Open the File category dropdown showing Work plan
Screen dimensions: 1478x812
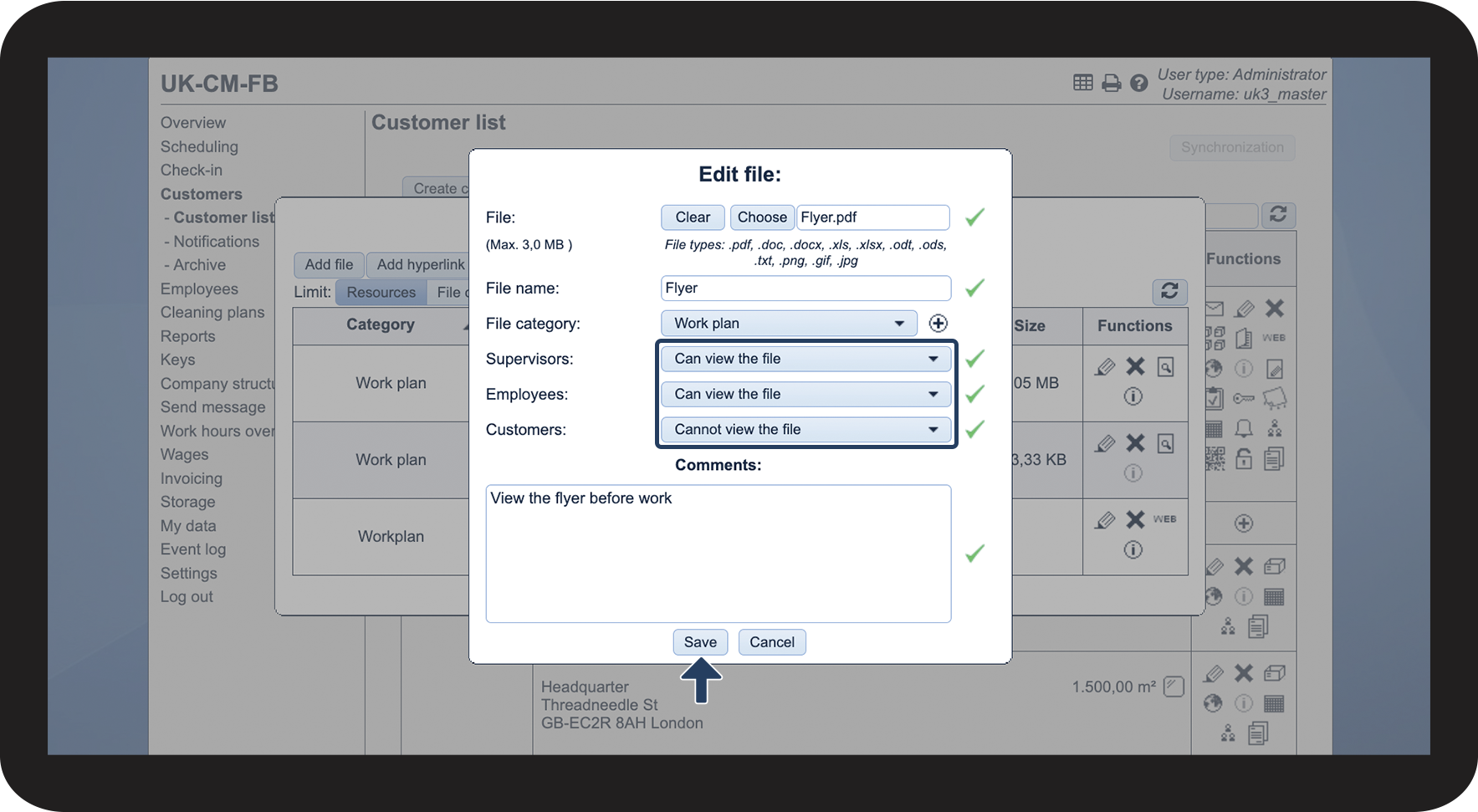tap(788, 324)
